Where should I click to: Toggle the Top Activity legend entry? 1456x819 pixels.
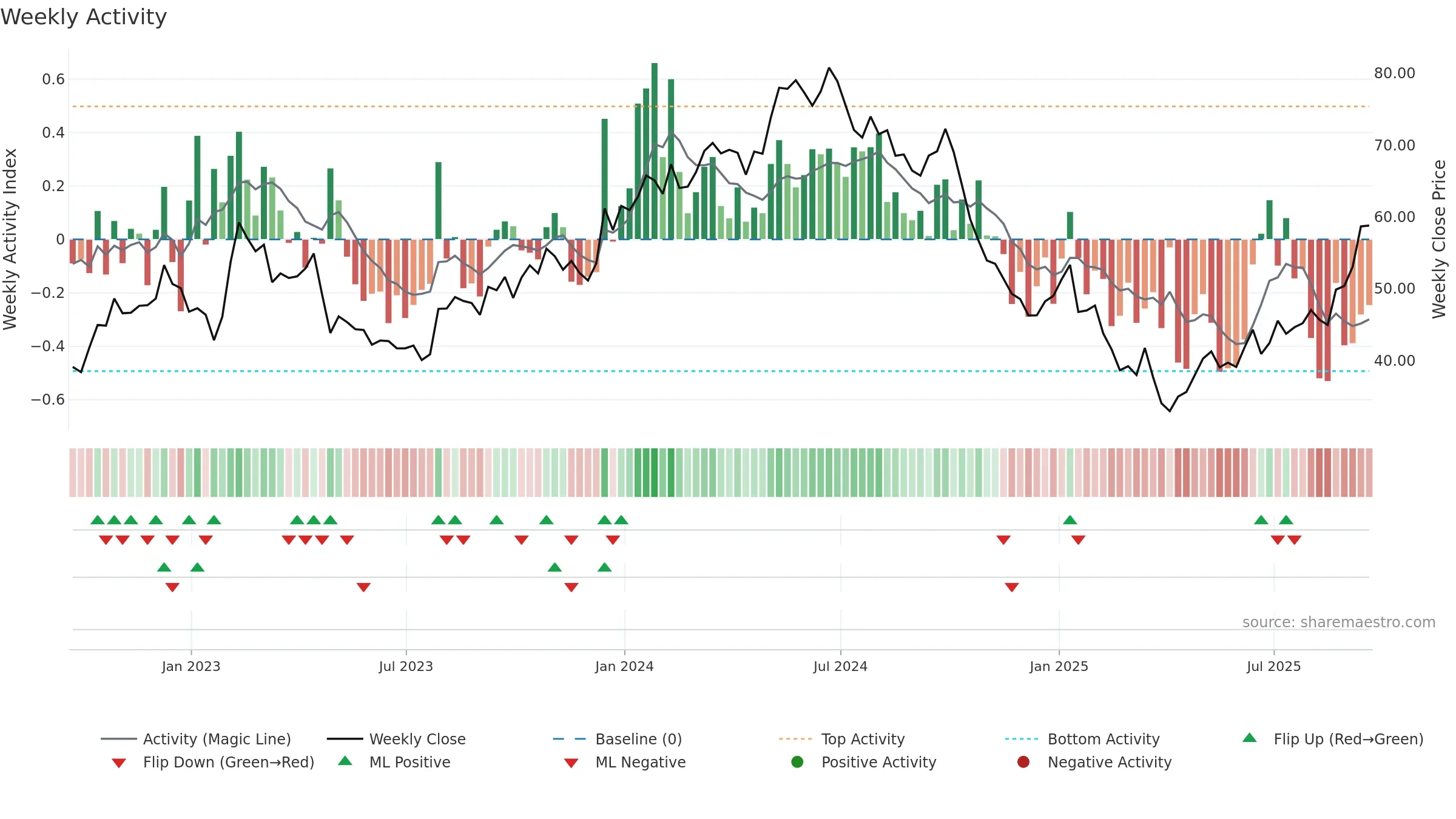pyautogui.click(x=841, y=739)
